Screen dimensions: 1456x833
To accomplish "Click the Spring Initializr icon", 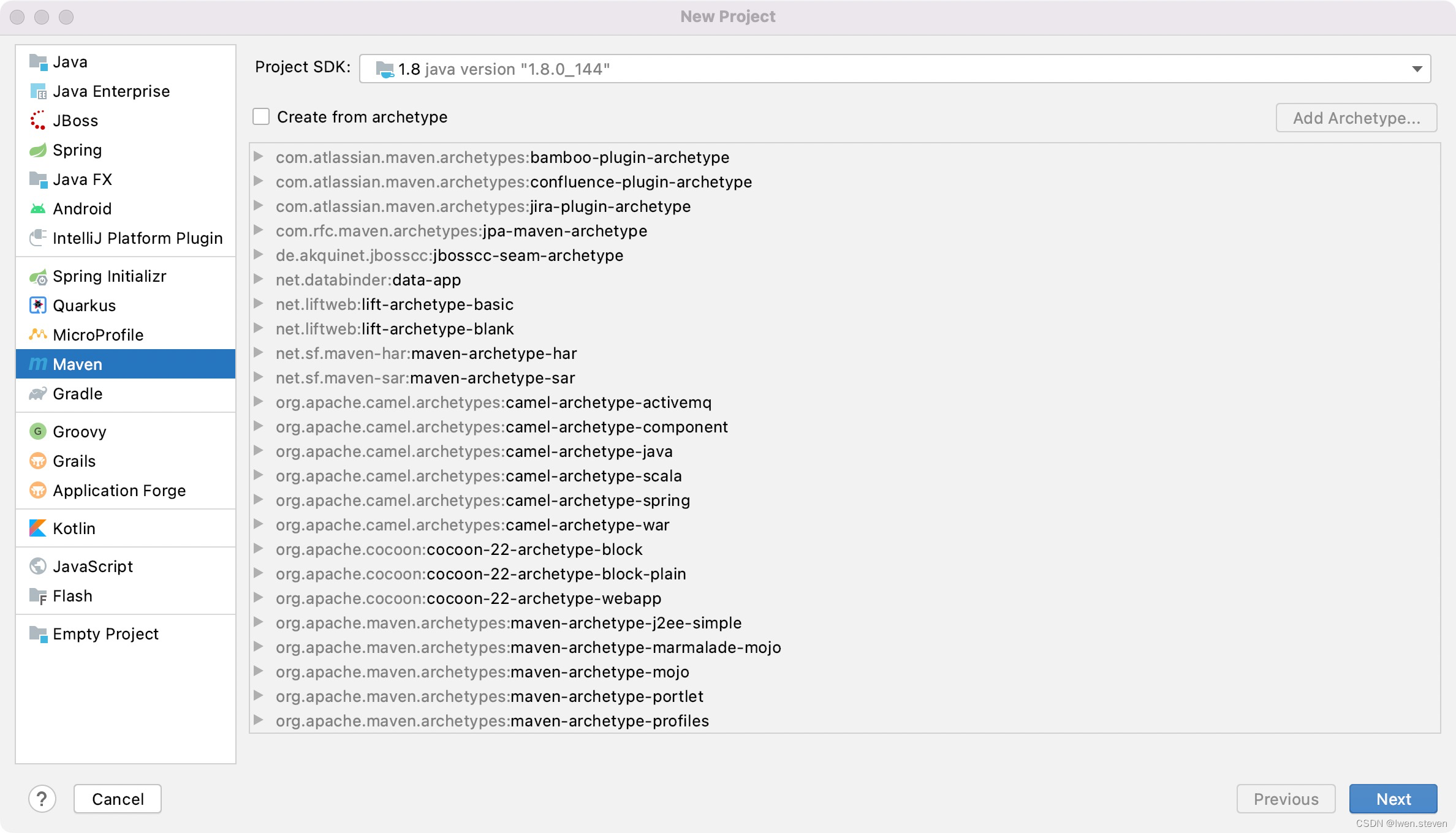I will click(38, 277).
